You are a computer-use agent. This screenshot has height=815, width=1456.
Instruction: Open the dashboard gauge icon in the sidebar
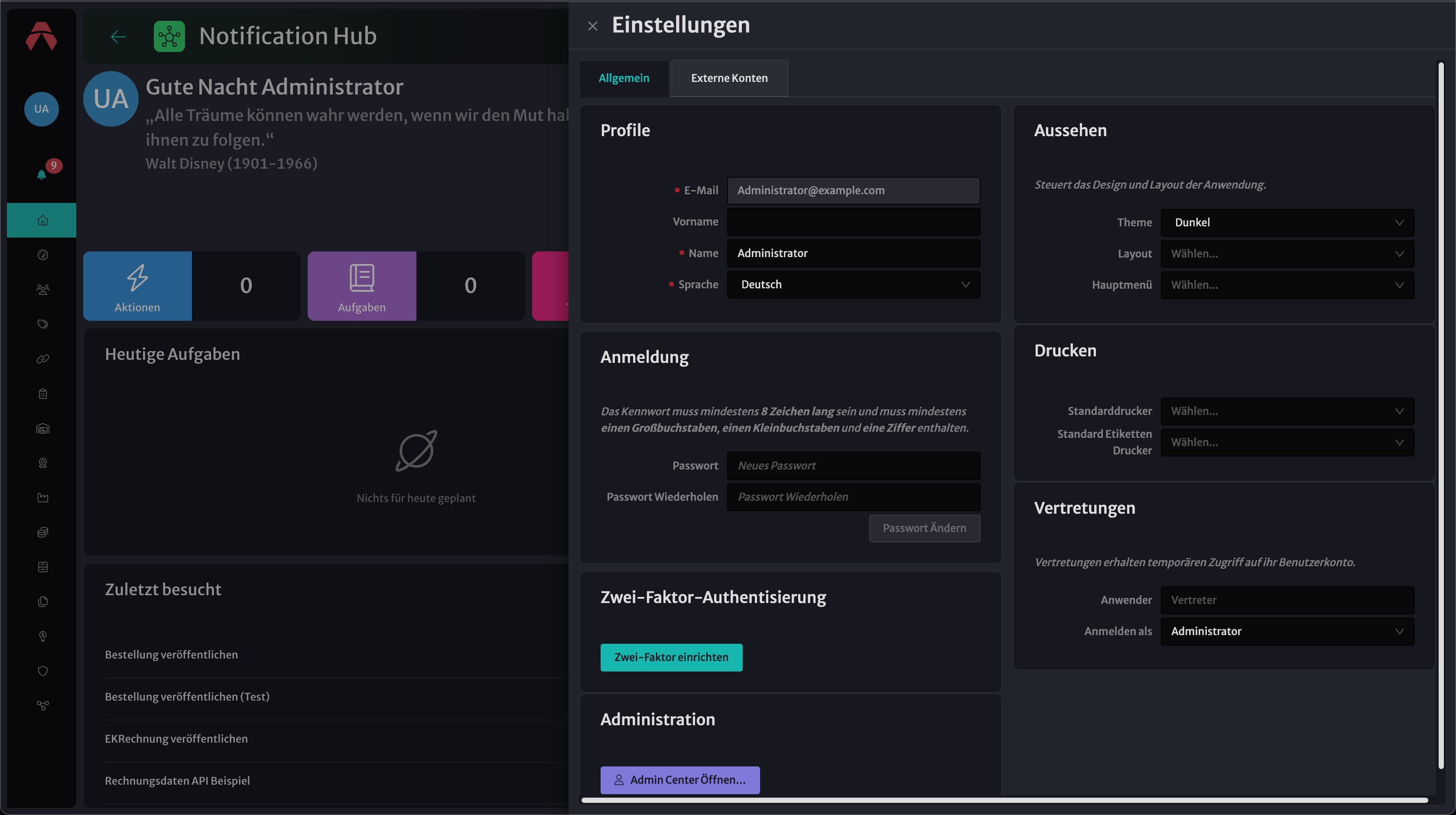point(42,255)
